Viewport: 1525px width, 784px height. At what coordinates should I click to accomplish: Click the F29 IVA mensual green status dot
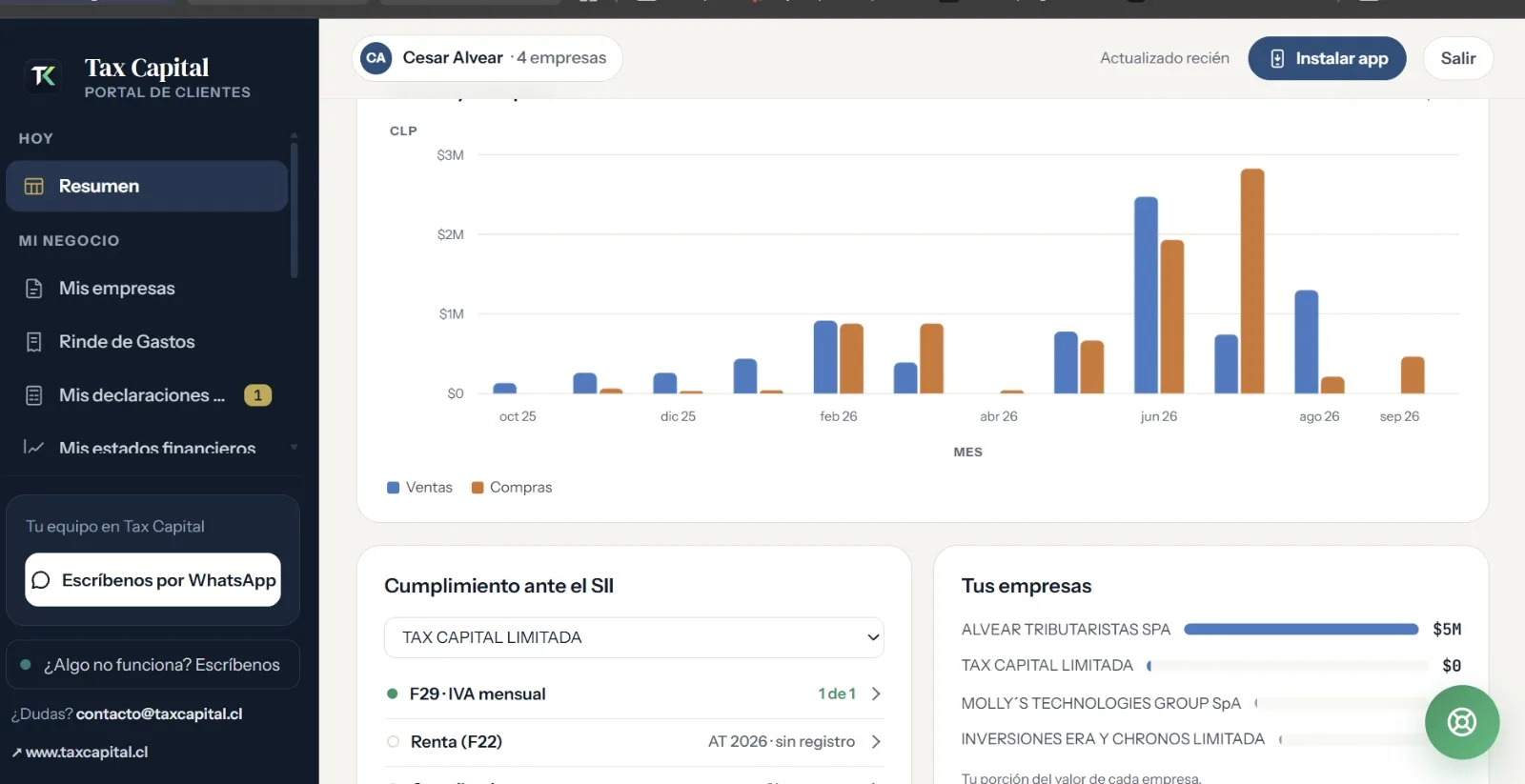(392, 694)
